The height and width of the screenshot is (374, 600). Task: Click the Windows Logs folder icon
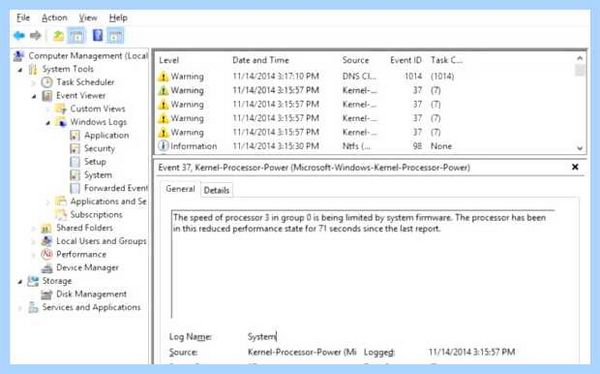(x=61, y=122)
